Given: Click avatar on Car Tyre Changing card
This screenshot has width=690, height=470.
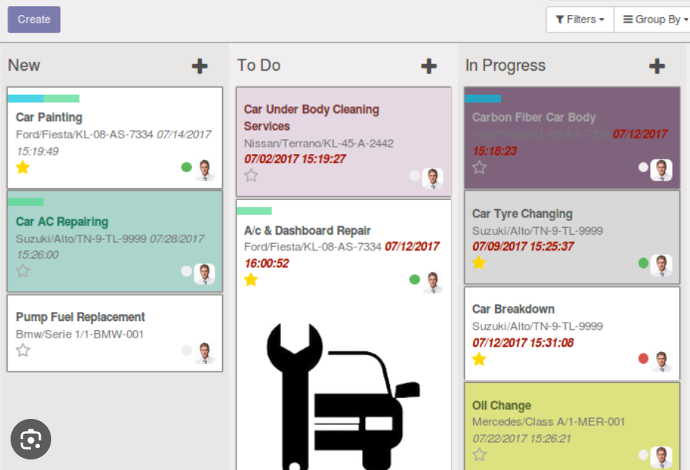Looking at the screenshot, I should [661, 265].
